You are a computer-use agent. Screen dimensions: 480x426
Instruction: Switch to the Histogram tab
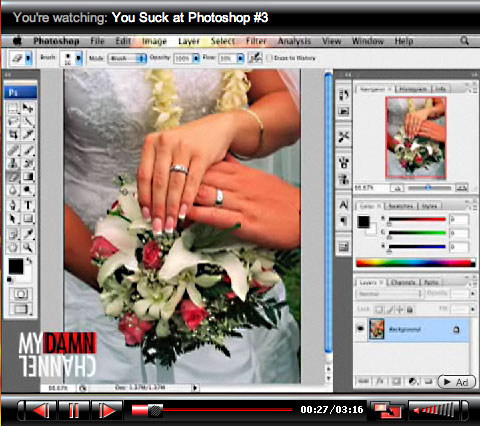413,89
